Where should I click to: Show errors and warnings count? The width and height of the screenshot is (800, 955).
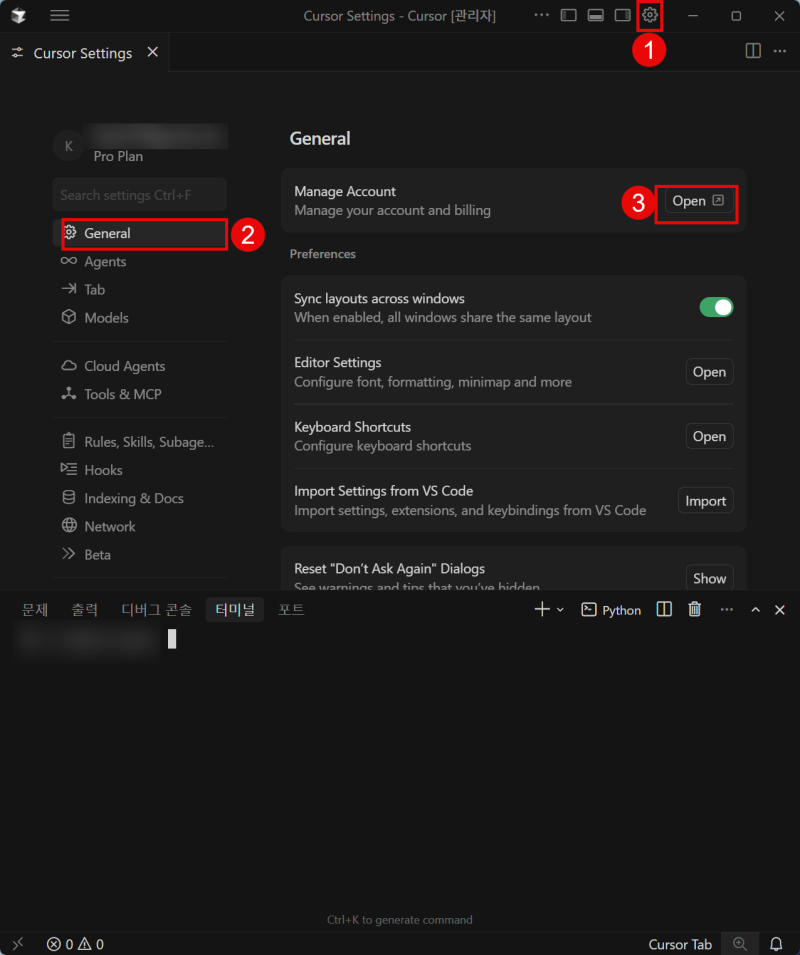pos(75,944)
